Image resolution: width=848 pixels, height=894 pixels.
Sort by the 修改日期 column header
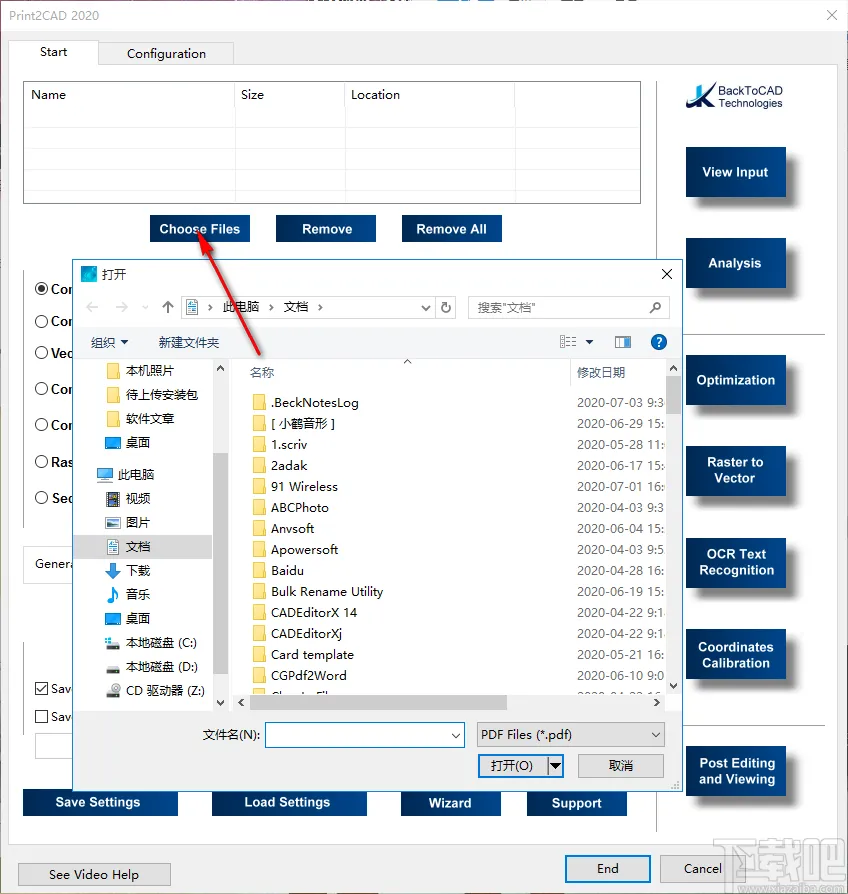601,372
